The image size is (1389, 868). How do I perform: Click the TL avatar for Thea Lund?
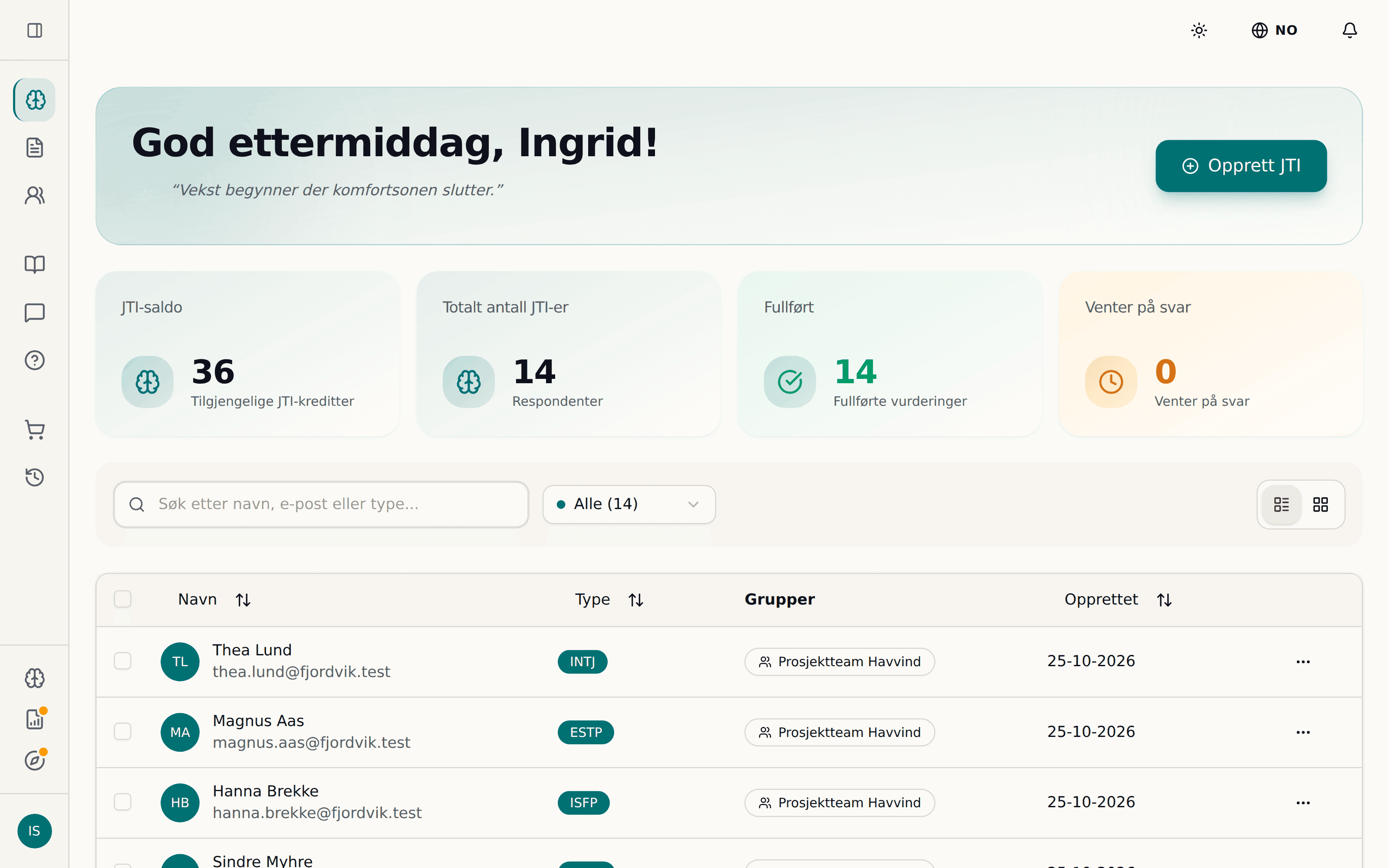tap(180, 661)
